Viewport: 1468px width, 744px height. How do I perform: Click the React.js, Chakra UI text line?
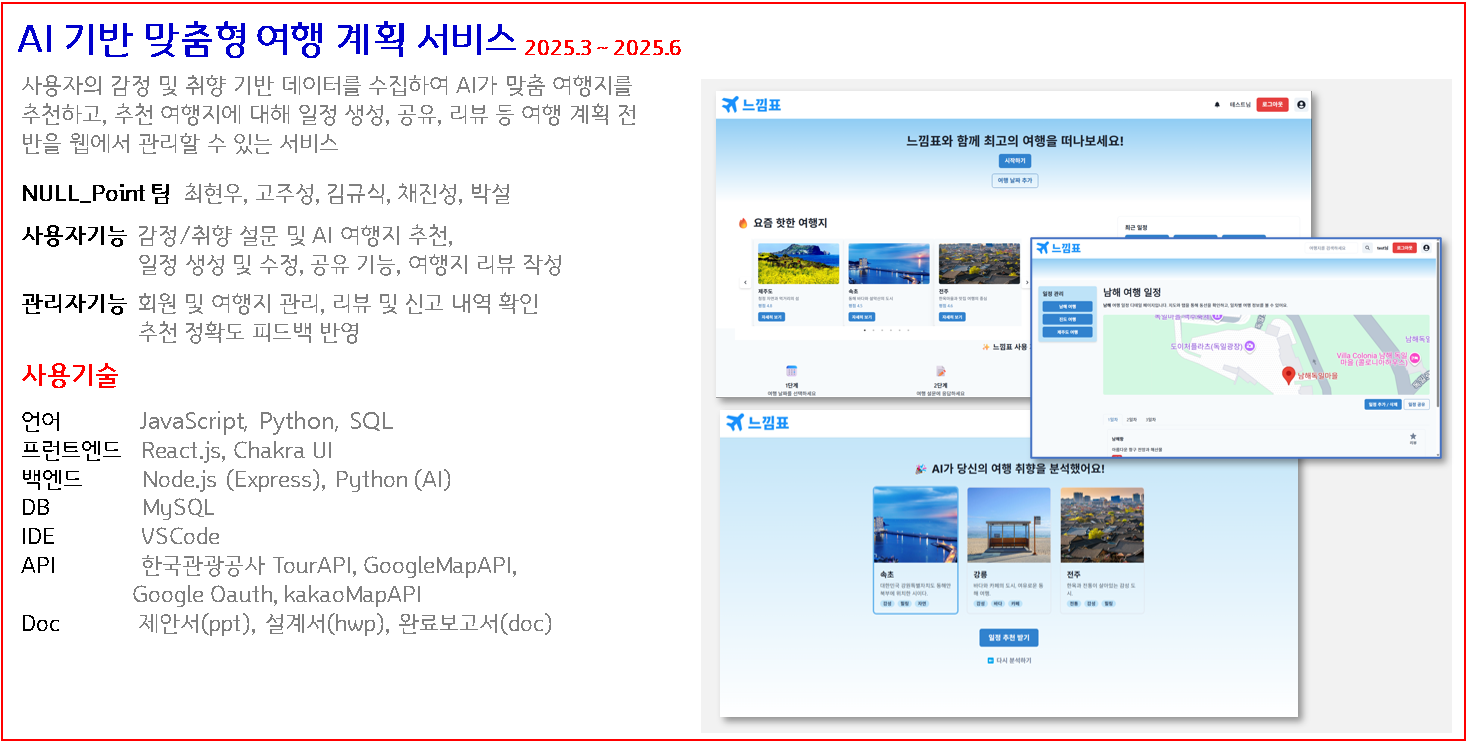pyautogui.click(x=237, y=450)
